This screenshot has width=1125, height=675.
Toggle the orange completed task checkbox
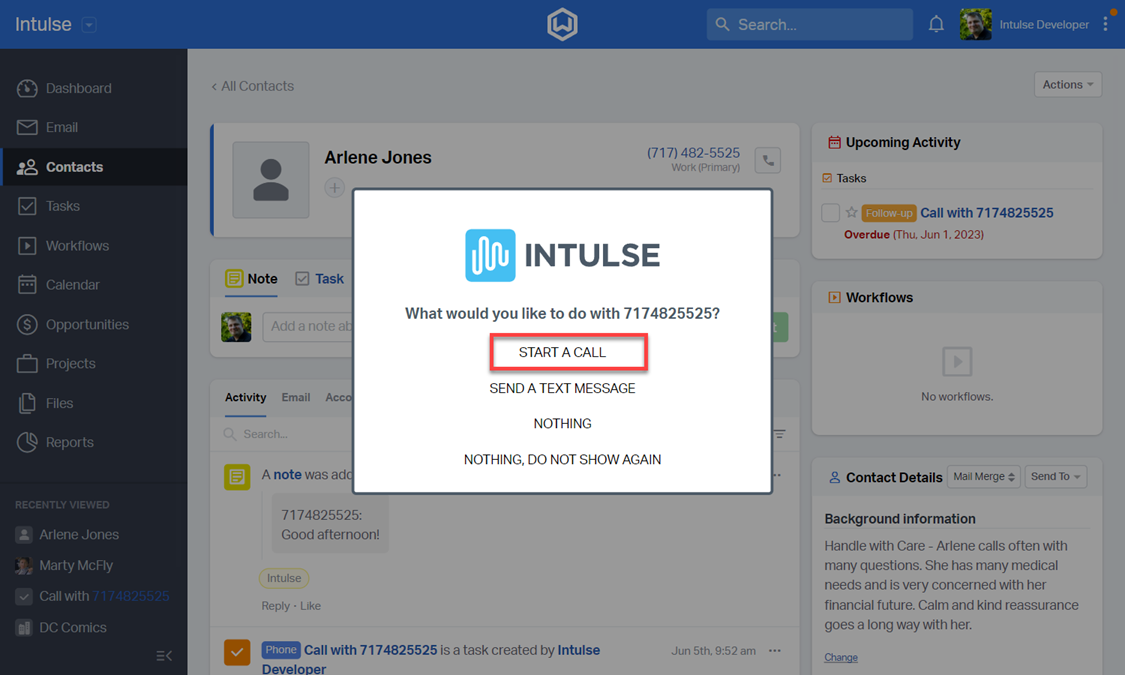(x=237, y=653)
